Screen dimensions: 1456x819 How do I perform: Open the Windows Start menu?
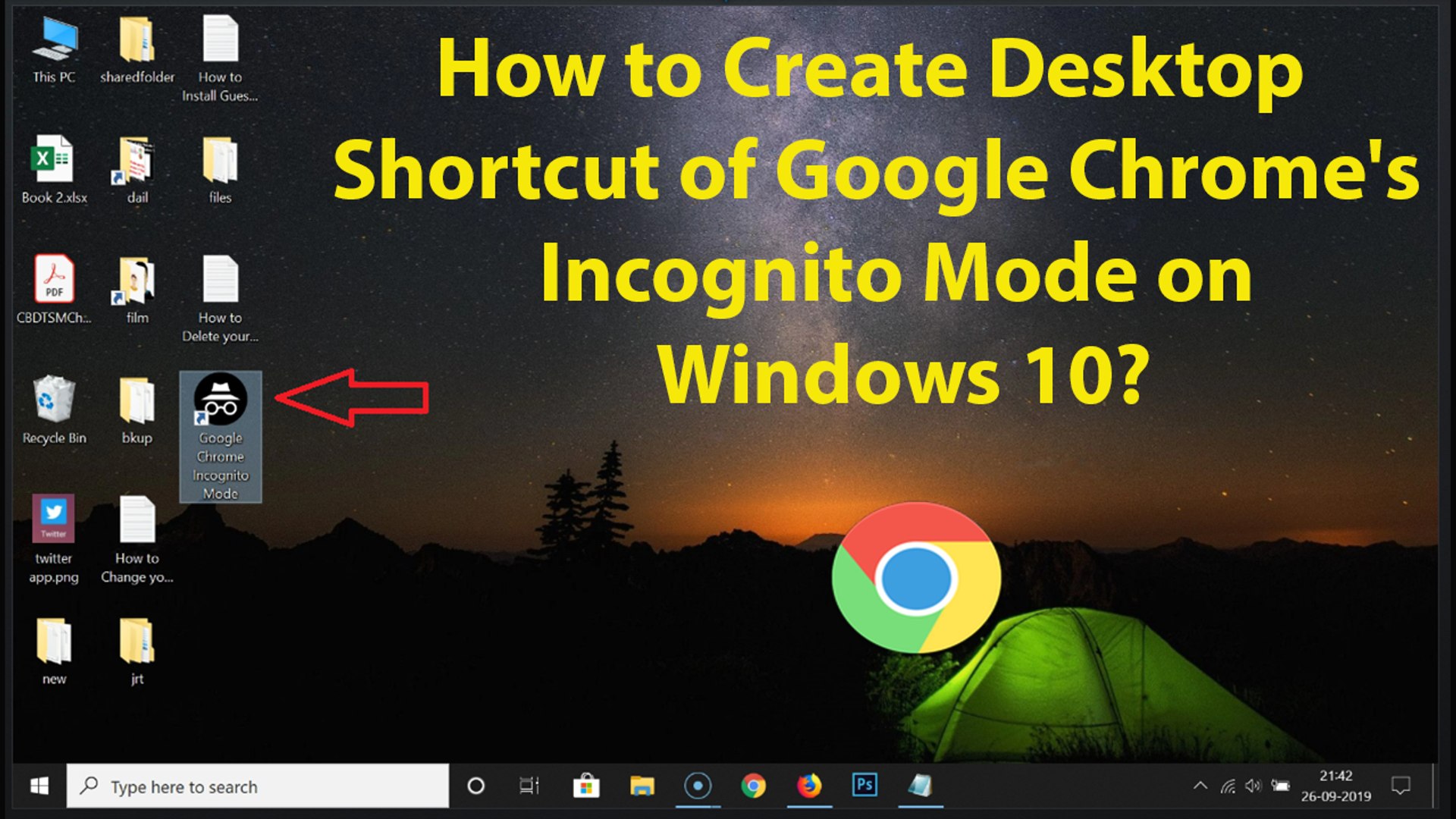[x=39, y=786]
